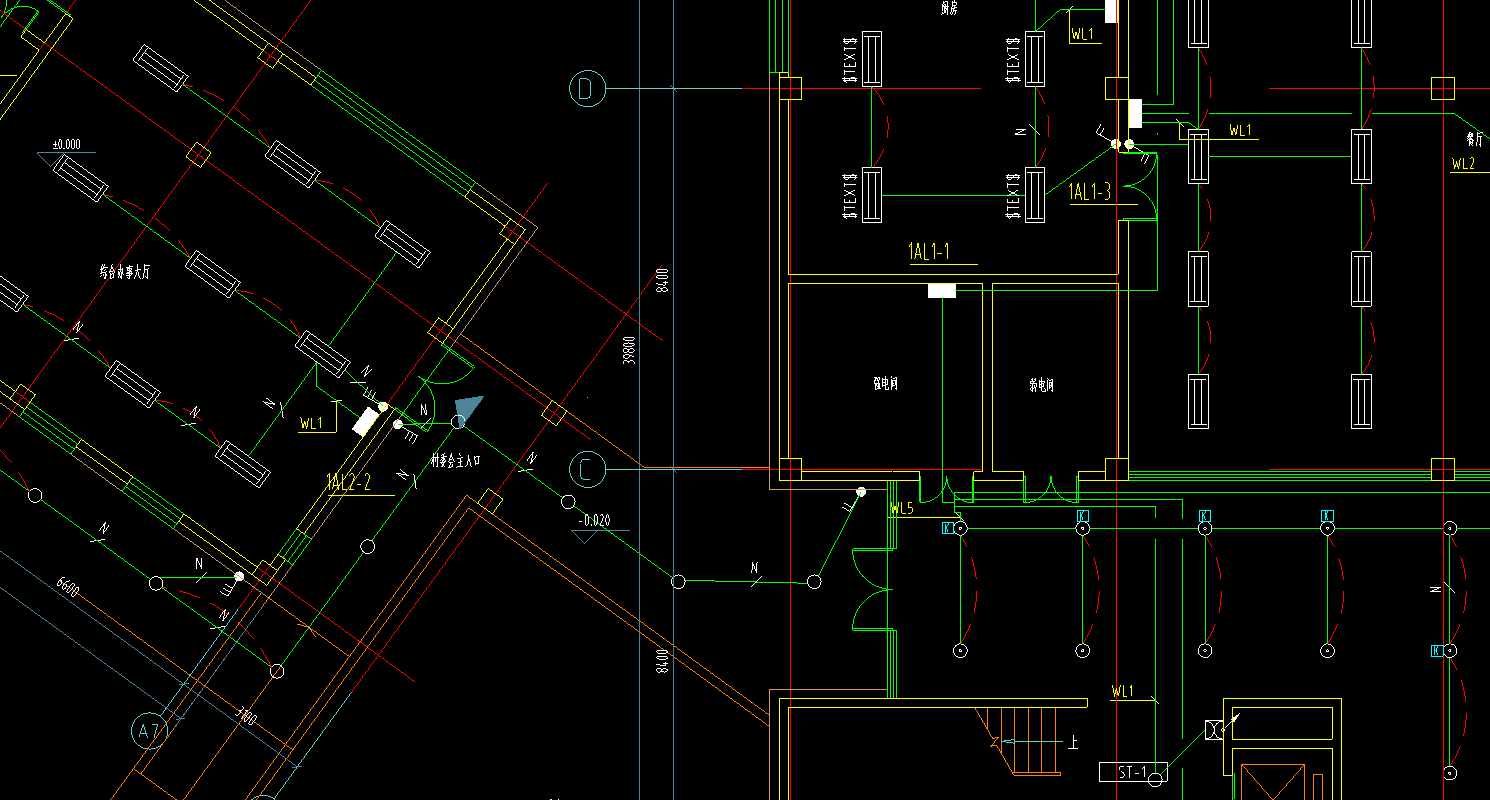Select the -0.020 elevation text
Image resolution: width=1490 pixels, height=800 pixels.
(594, 520)
